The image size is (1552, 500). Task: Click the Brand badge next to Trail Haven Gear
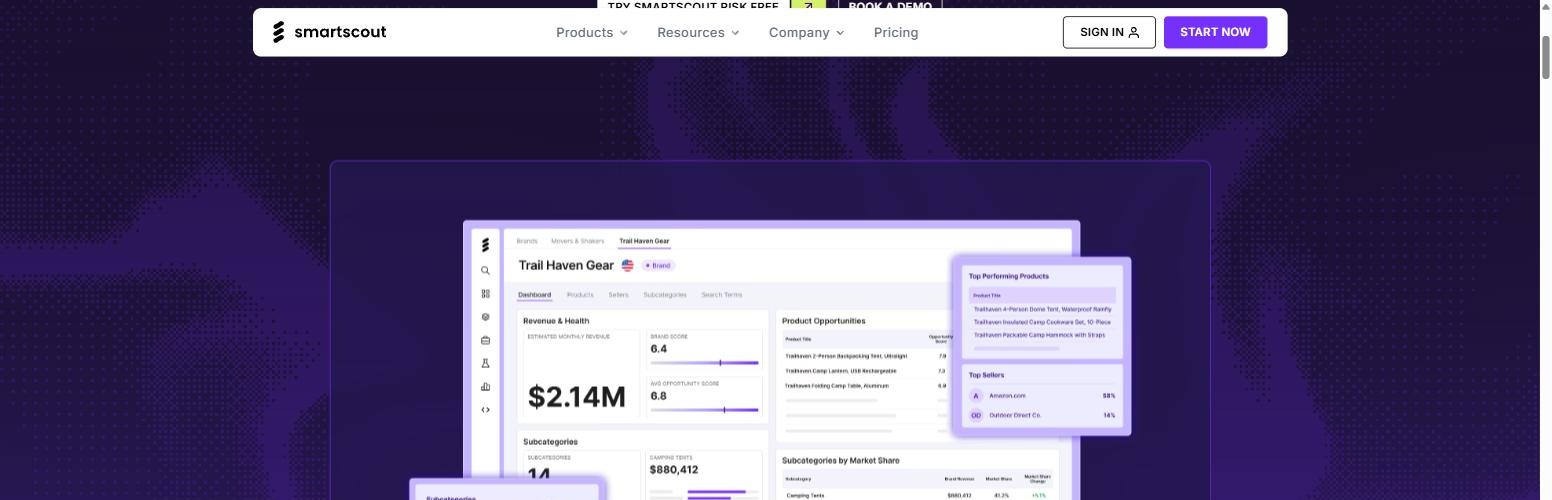tap(658, 265)
